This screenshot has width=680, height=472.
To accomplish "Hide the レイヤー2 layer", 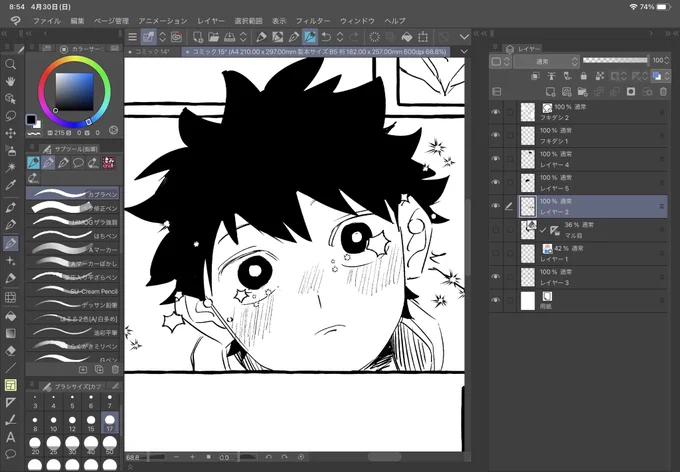I will [495, 206].
